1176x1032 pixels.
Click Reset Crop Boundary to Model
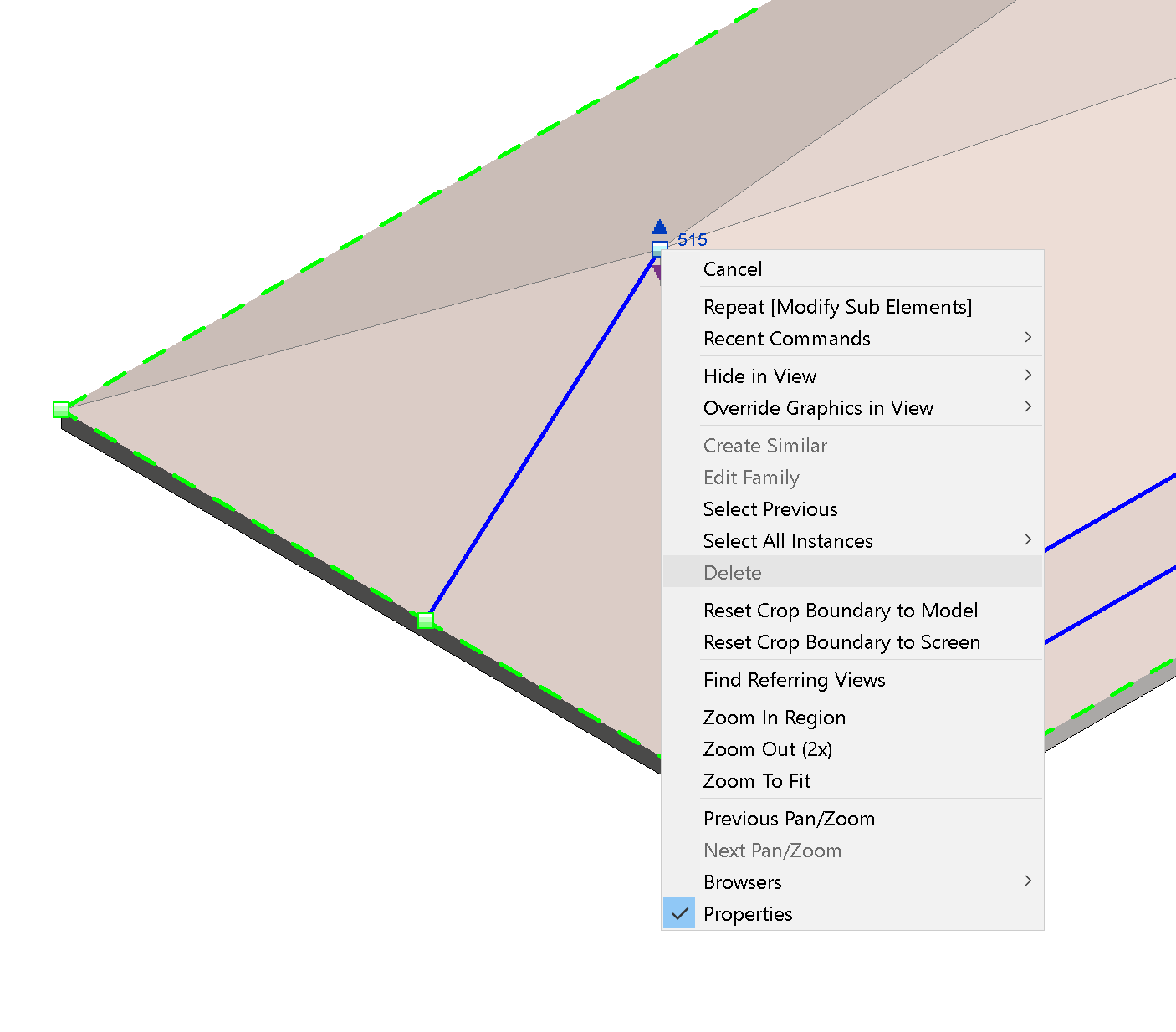pos(841,611)
